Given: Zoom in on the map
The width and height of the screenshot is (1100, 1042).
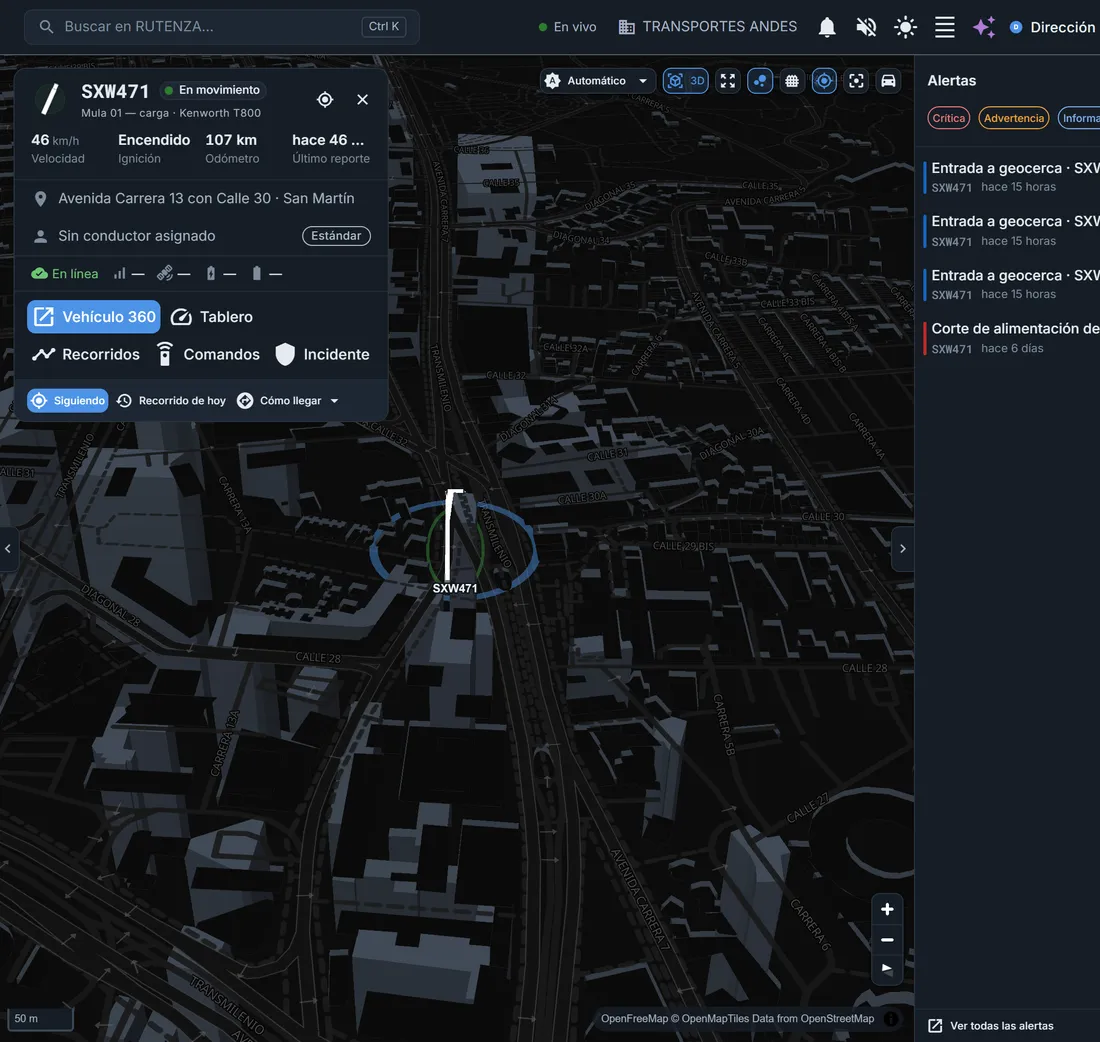Looking at the screenshot, I should [x=887, y=909].
